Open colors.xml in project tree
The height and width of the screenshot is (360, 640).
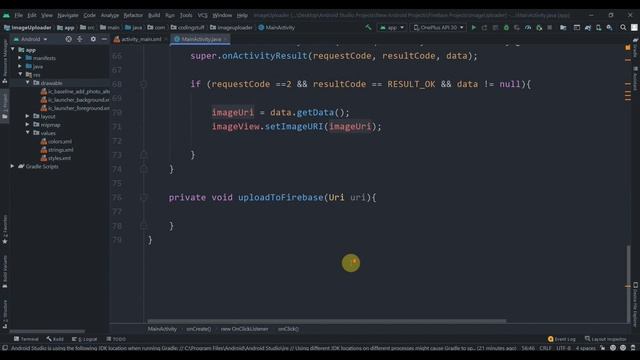click(56, 141)
